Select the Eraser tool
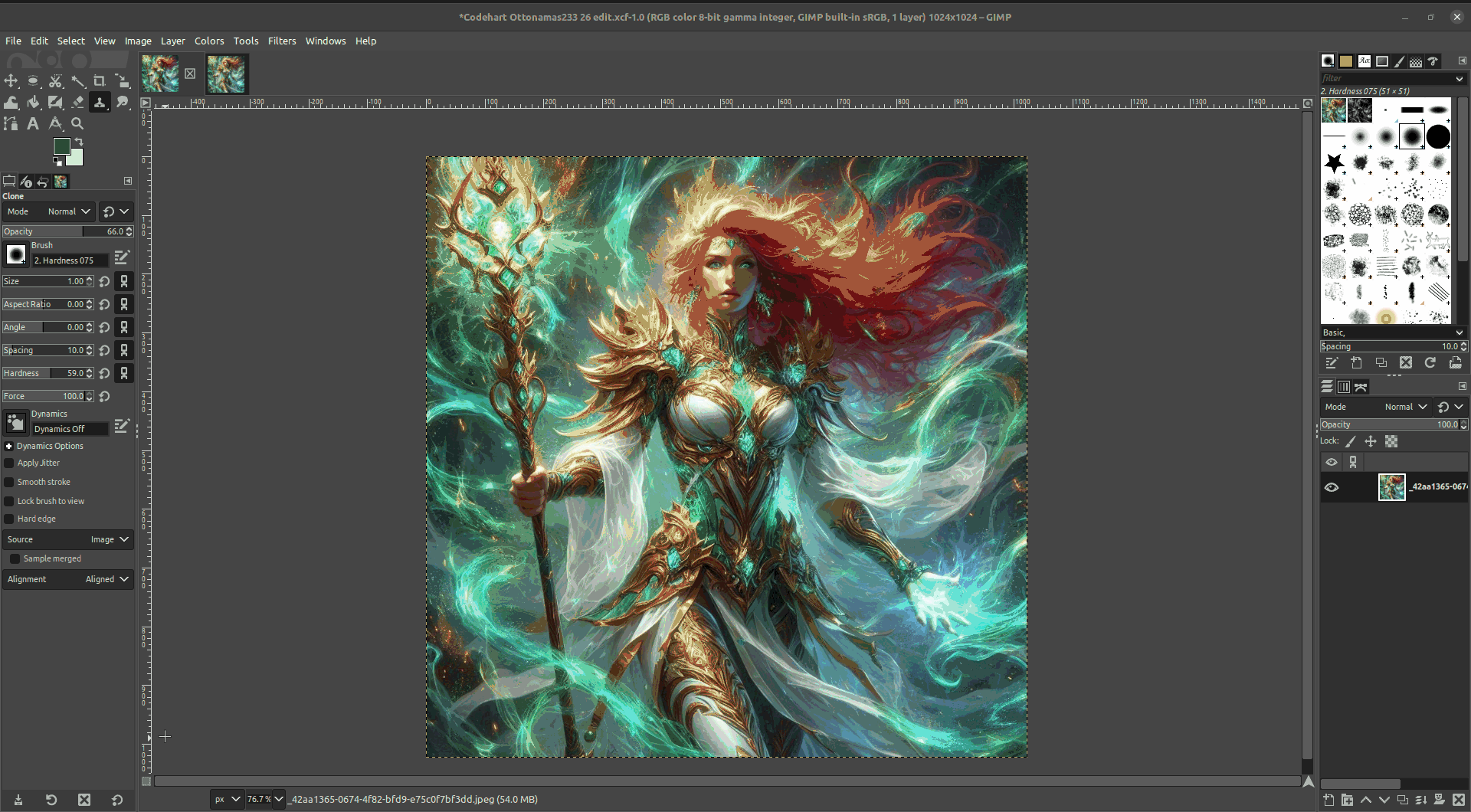The width and height of the screenshot is (1471, 812). (78, 102)
